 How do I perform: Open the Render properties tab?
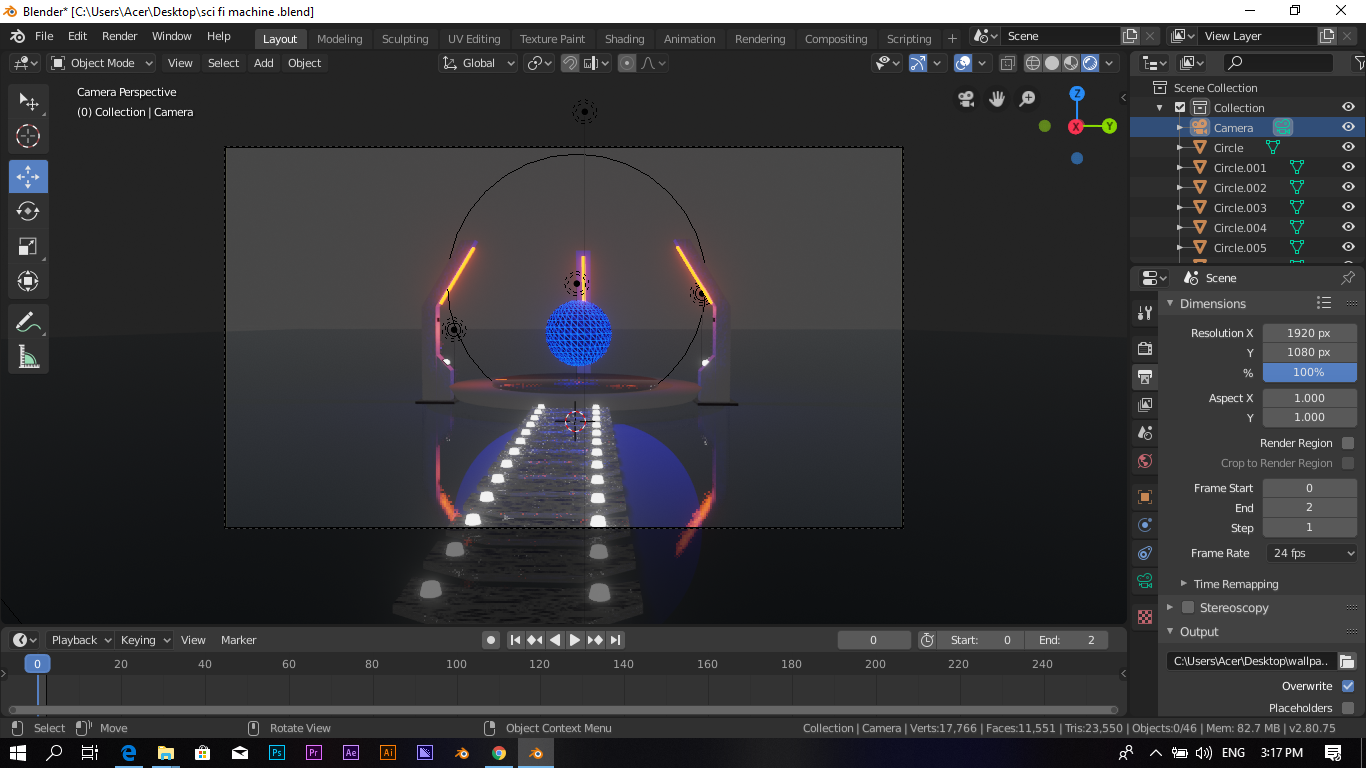click(1143, 348)
